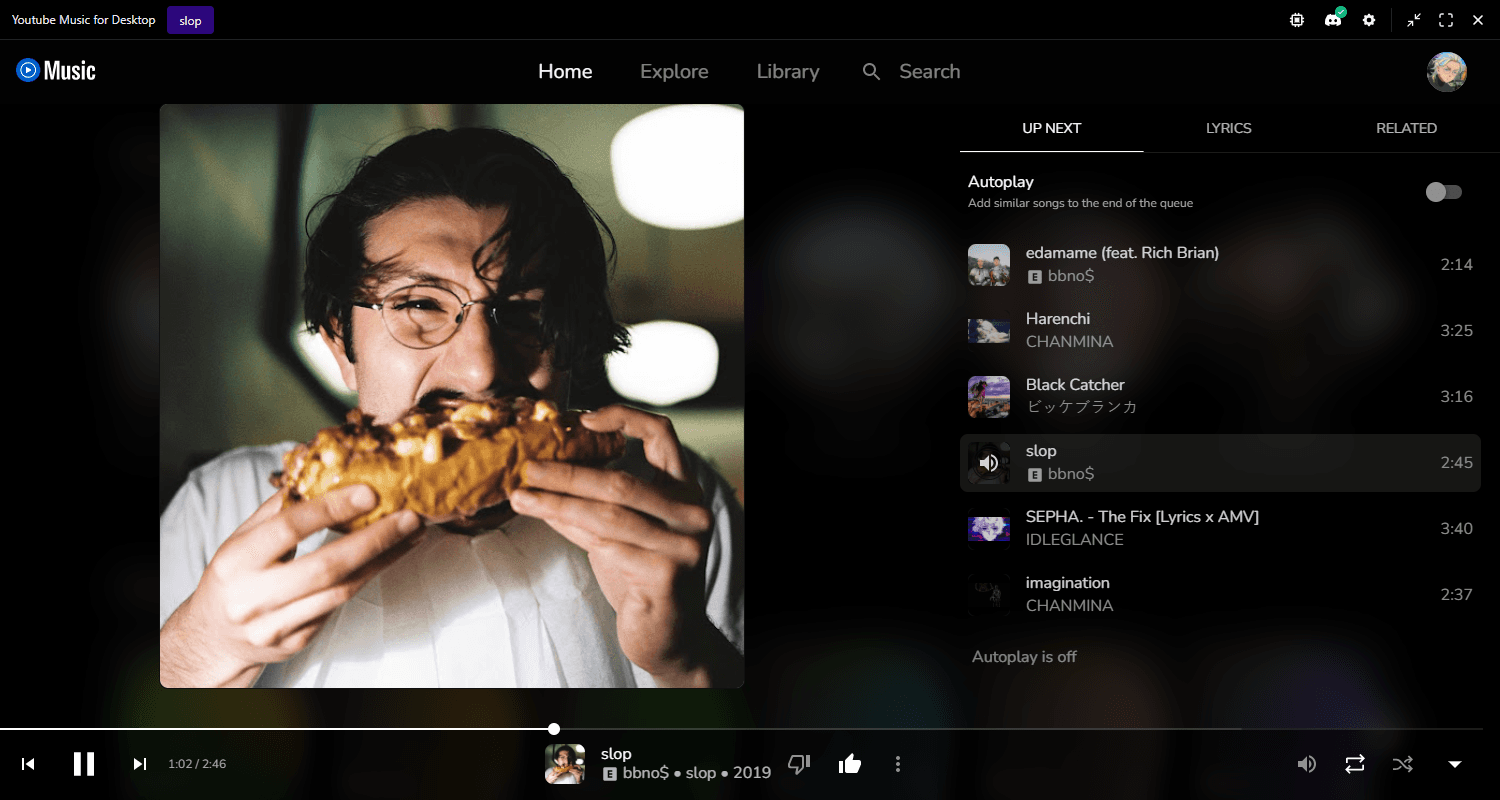This screenshot has width=1500, height=800.
Task: Click the Harenchi thumbnail in queue
Action: pyautogui.click(x=989, y=331)
